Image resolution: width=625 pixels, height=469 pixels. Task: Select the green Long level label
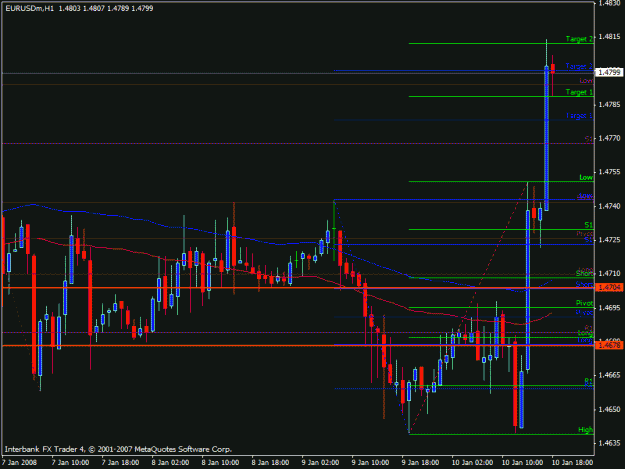585,333
